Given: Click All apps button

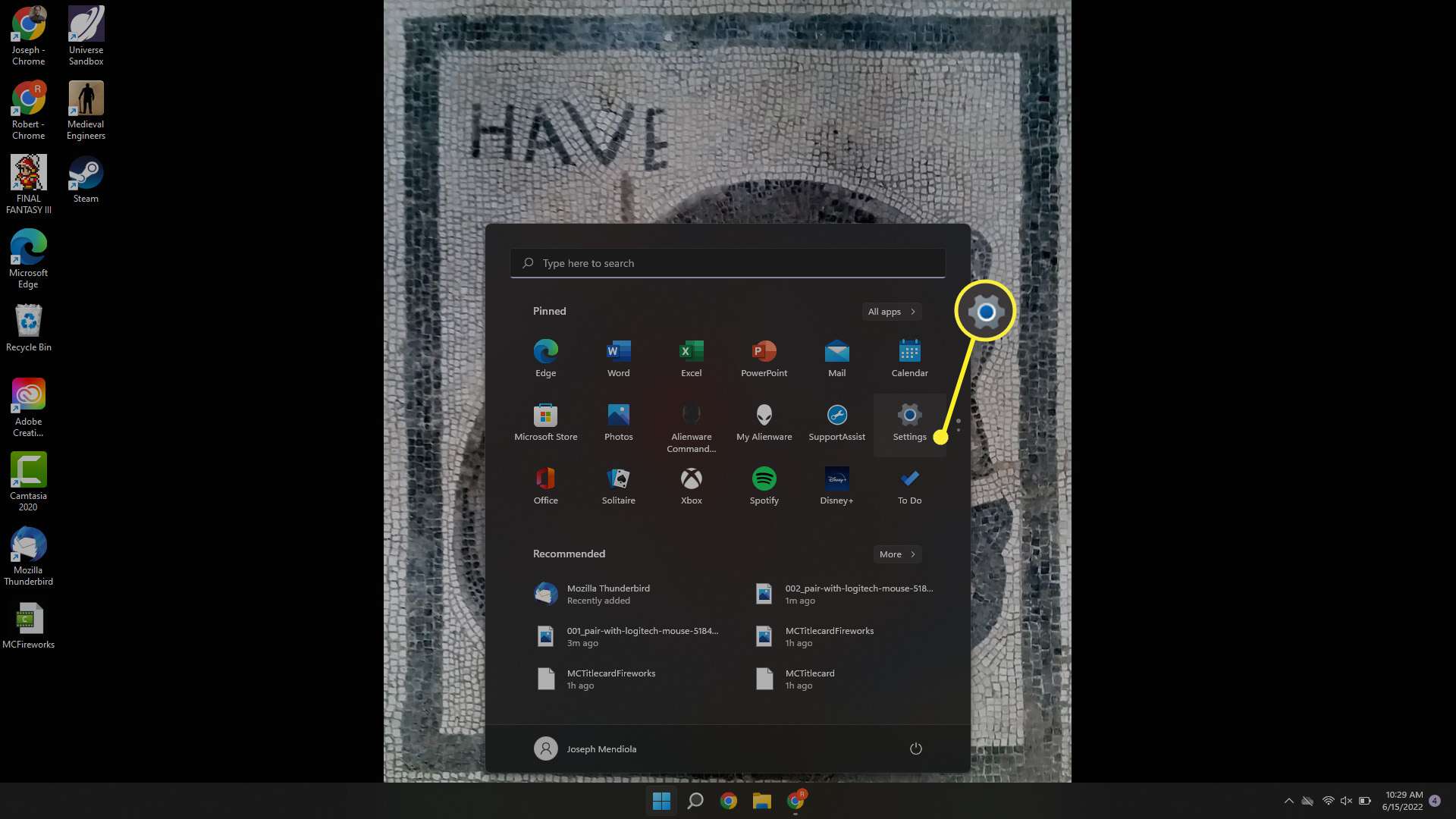Looking at the screenshot, I should [892, 310].
